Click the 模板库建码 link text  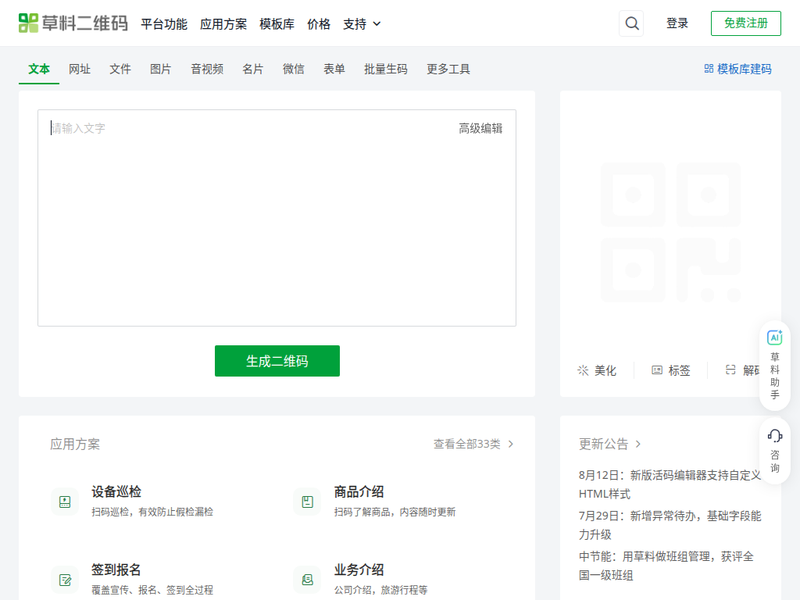click(x=744, y=69)
